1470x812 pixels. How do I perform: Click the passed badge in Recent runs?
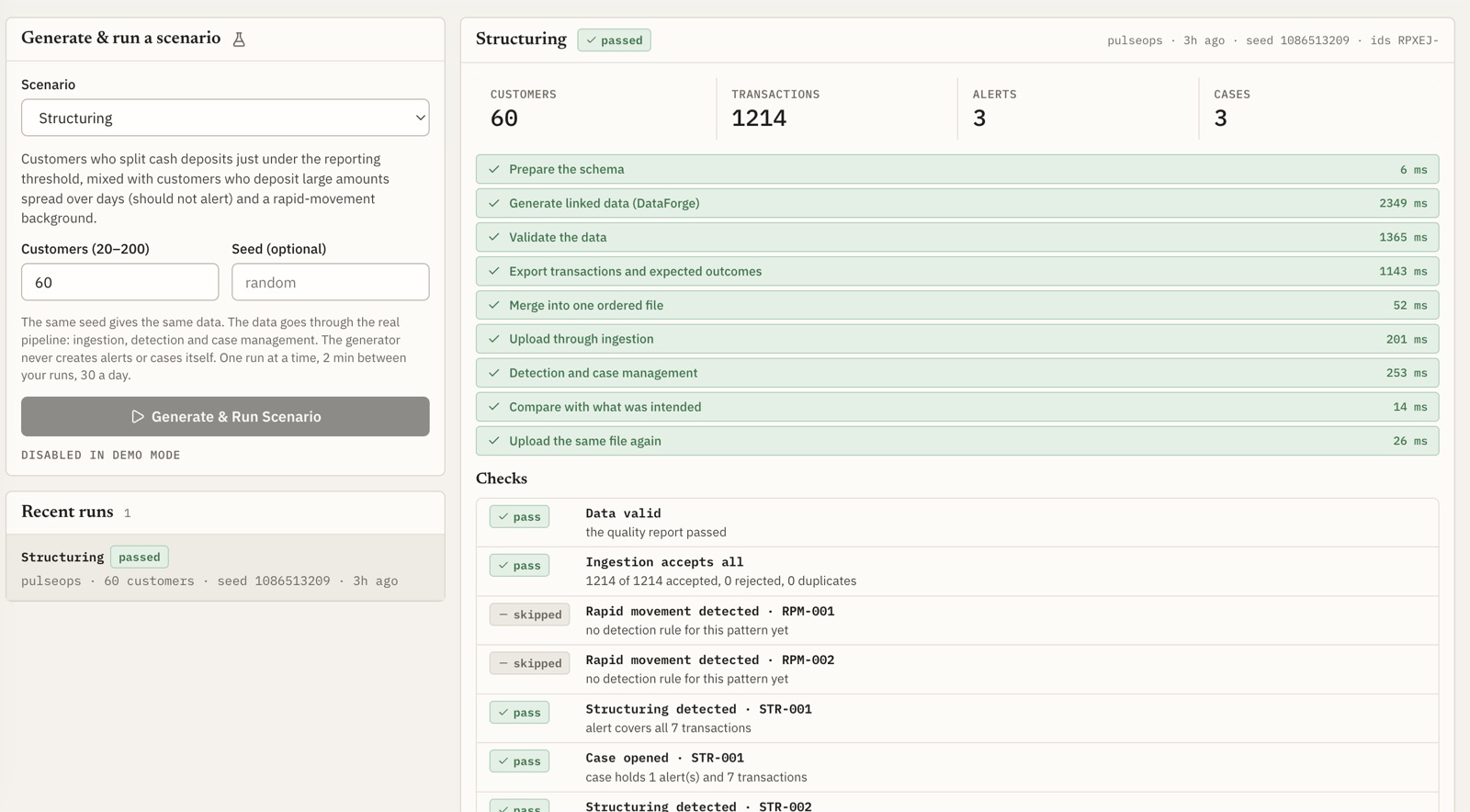[x=140, y=557]
